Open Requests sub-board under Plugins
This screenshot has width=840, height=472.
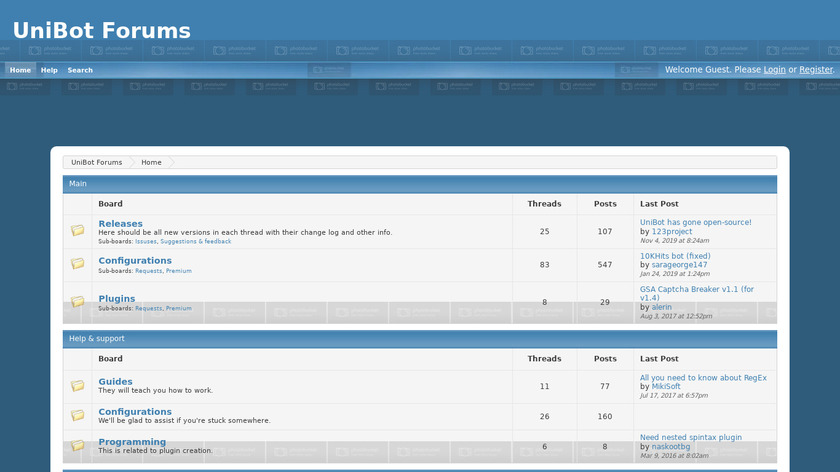148,309
